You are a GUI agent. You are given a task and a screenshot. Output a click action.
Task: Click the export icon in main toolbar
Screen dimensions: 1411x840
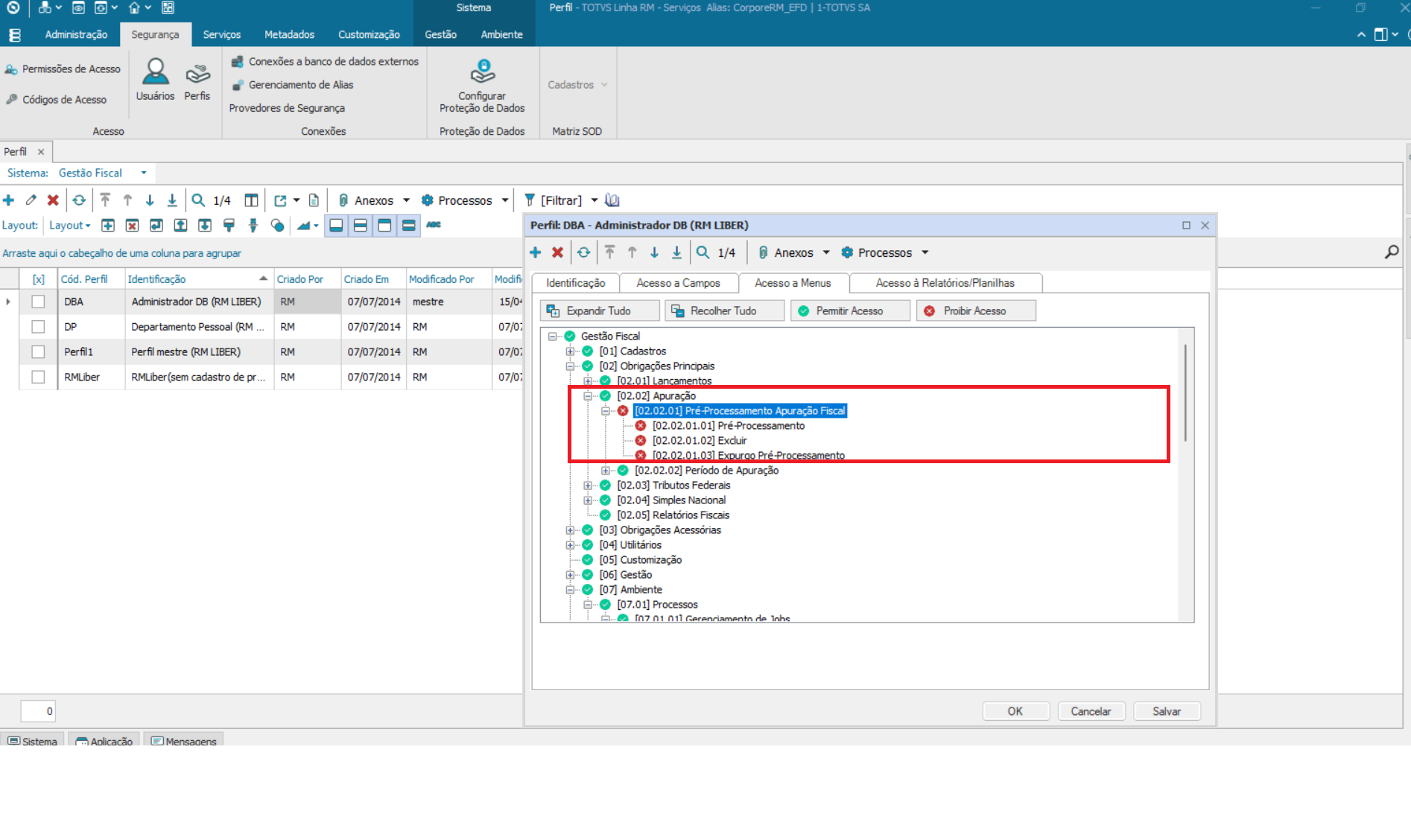pos(280,200)
